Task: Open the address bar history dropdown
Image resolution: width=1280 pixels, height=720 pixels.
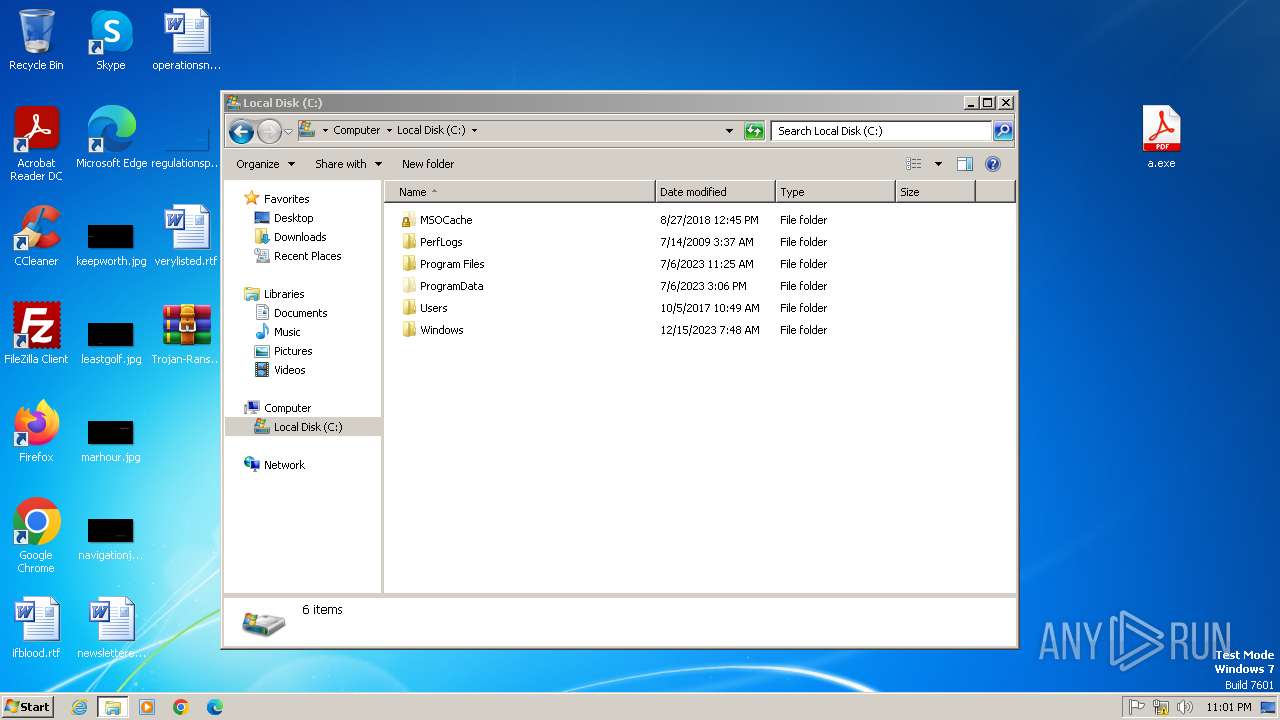Action: [729, 131]
